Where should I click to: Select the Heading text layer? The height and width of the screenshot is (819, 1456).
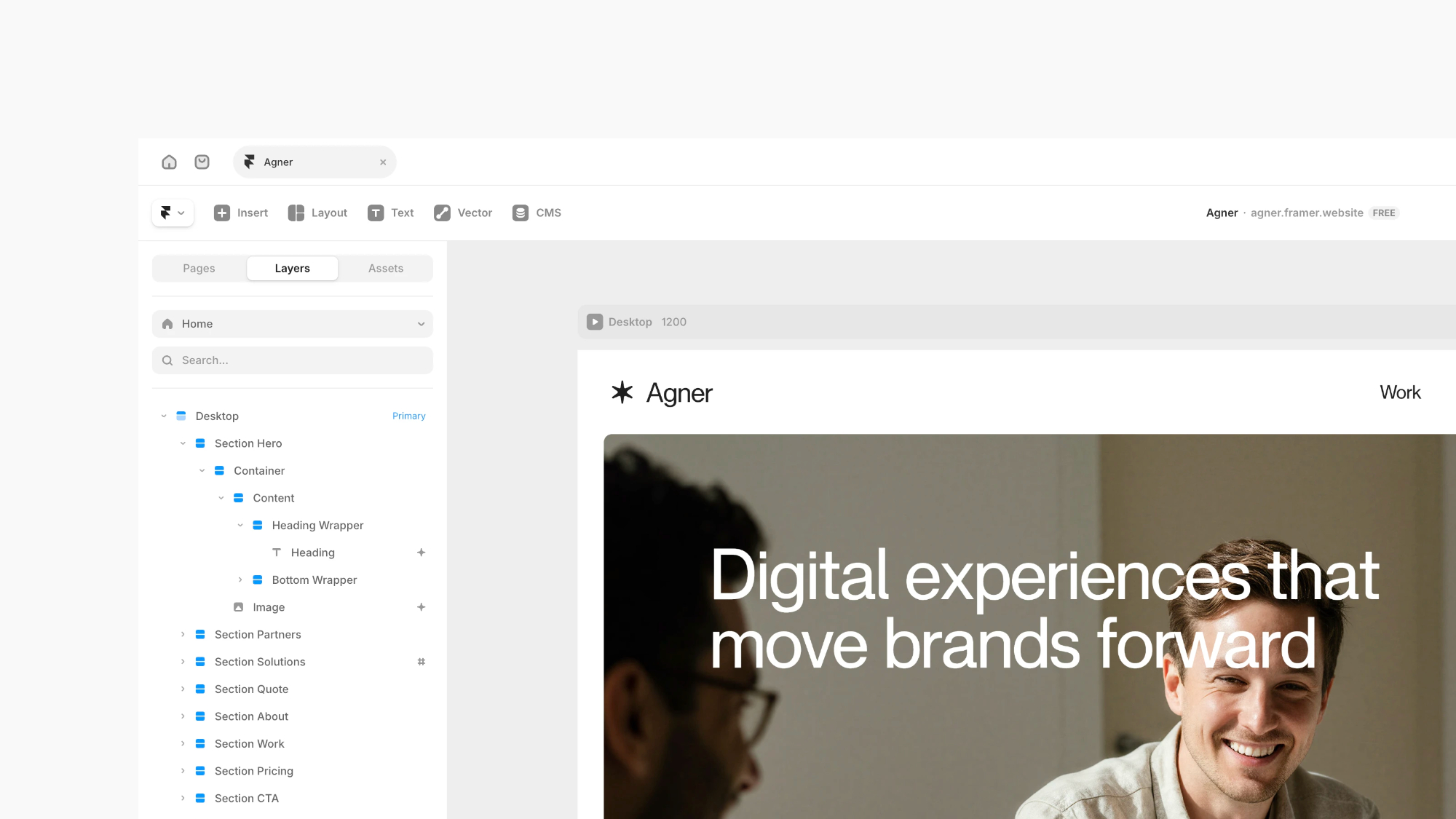[293, 553]
